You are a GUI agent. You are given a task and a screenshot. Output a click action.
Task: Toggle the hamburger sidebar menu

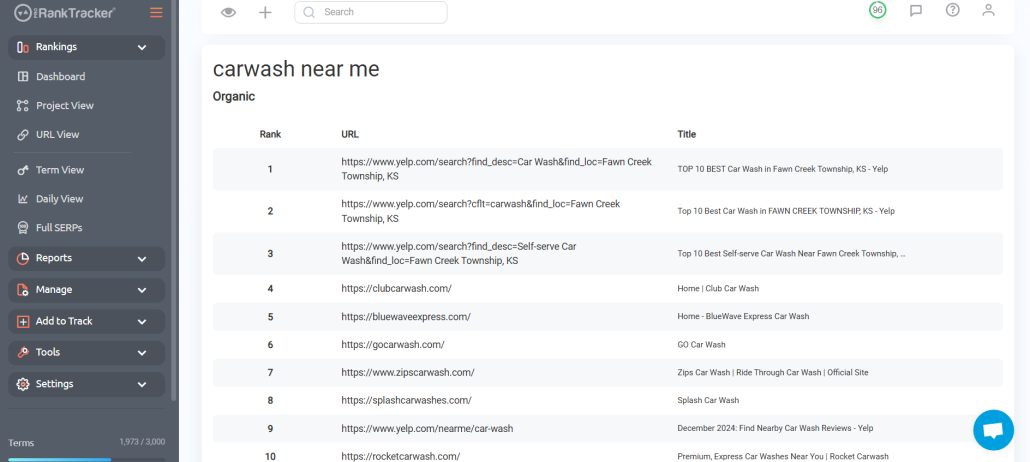tap(156, 12)
